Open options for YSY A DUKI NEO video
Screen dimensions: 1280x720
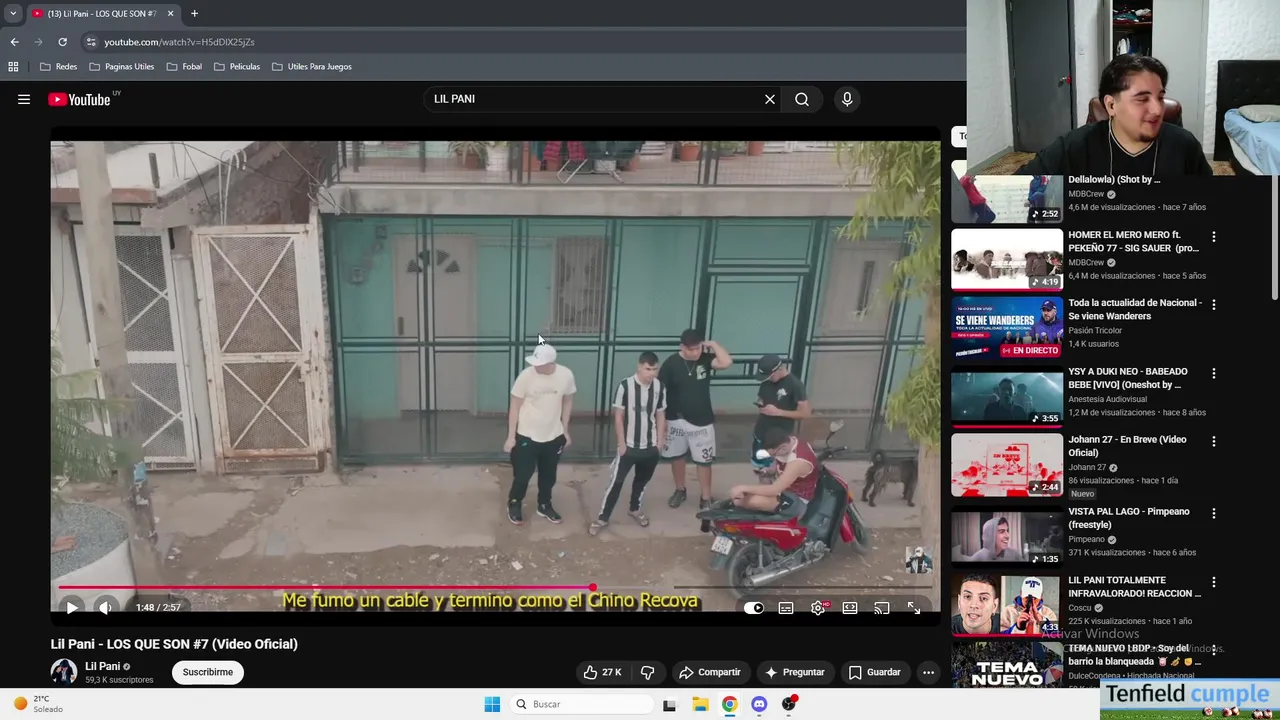pos(1214,373)
